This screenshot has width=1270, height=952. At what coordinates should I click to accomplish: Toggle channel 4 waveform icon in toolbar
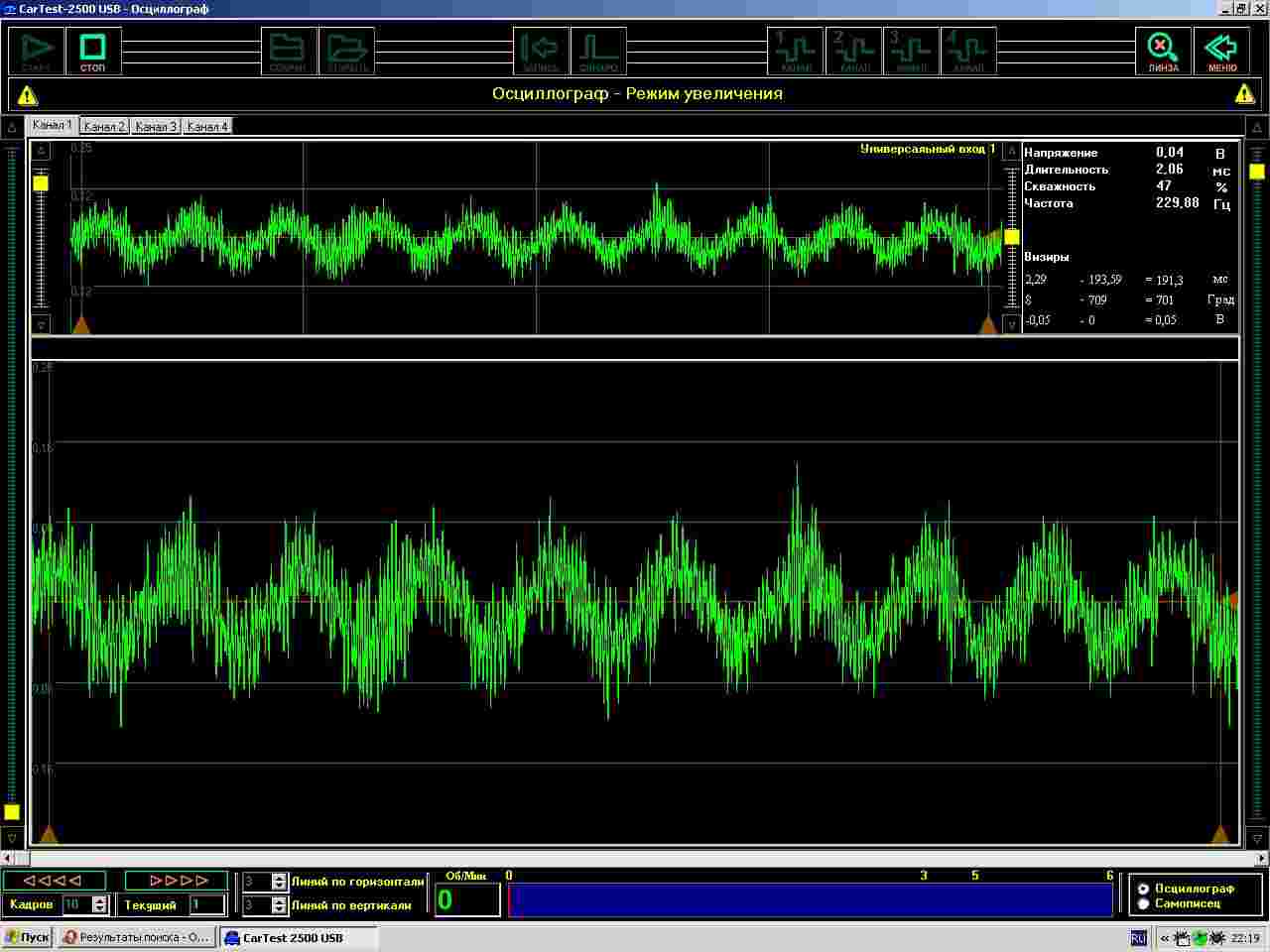(968, 51)
